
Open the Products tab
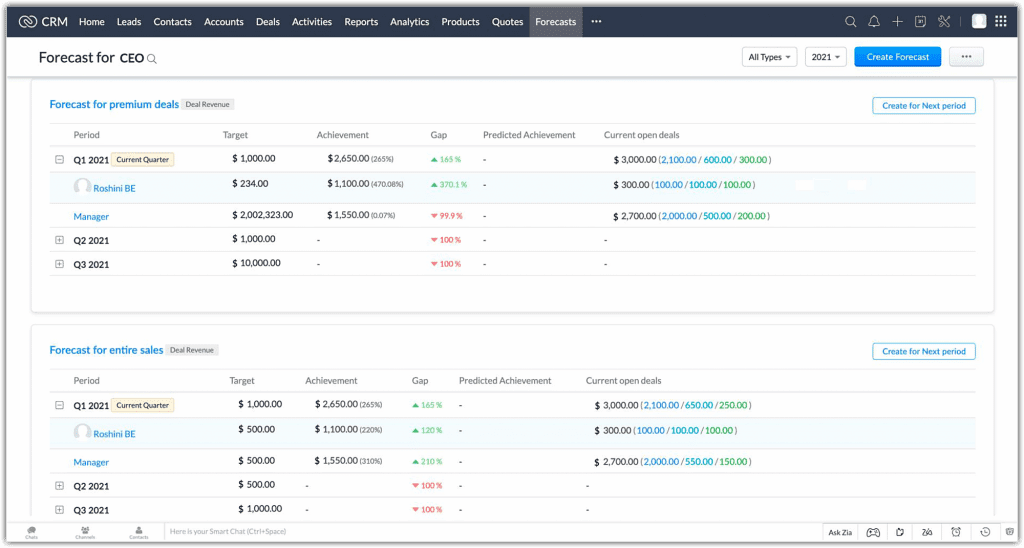pos(460,22)
